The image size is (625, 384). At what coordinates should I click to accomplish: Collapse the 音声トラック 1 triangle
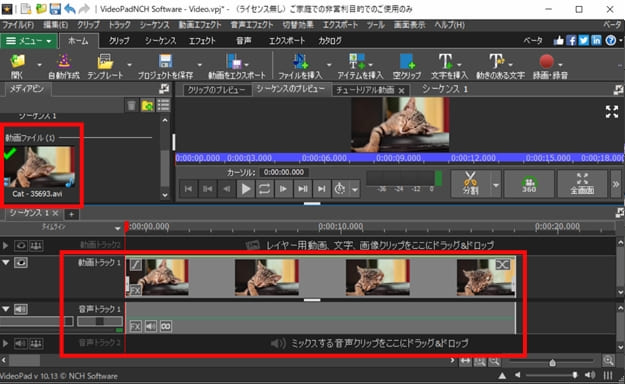click(6, 309)
